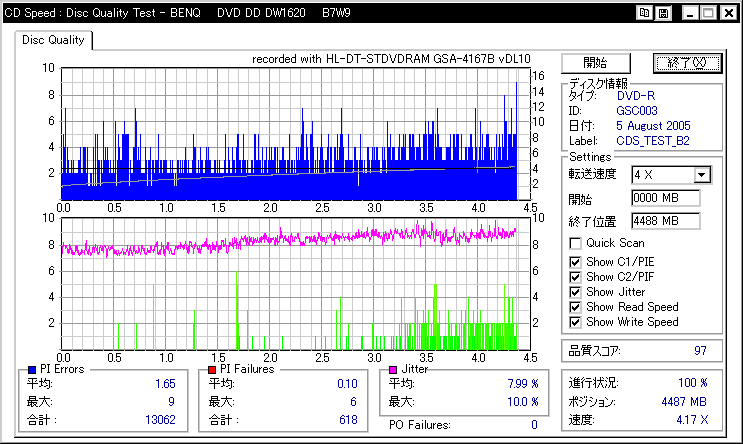Click the copy-to-clipboard icon in title bar
The height and width of the screenshot is (444, 743).
[644, 13]
